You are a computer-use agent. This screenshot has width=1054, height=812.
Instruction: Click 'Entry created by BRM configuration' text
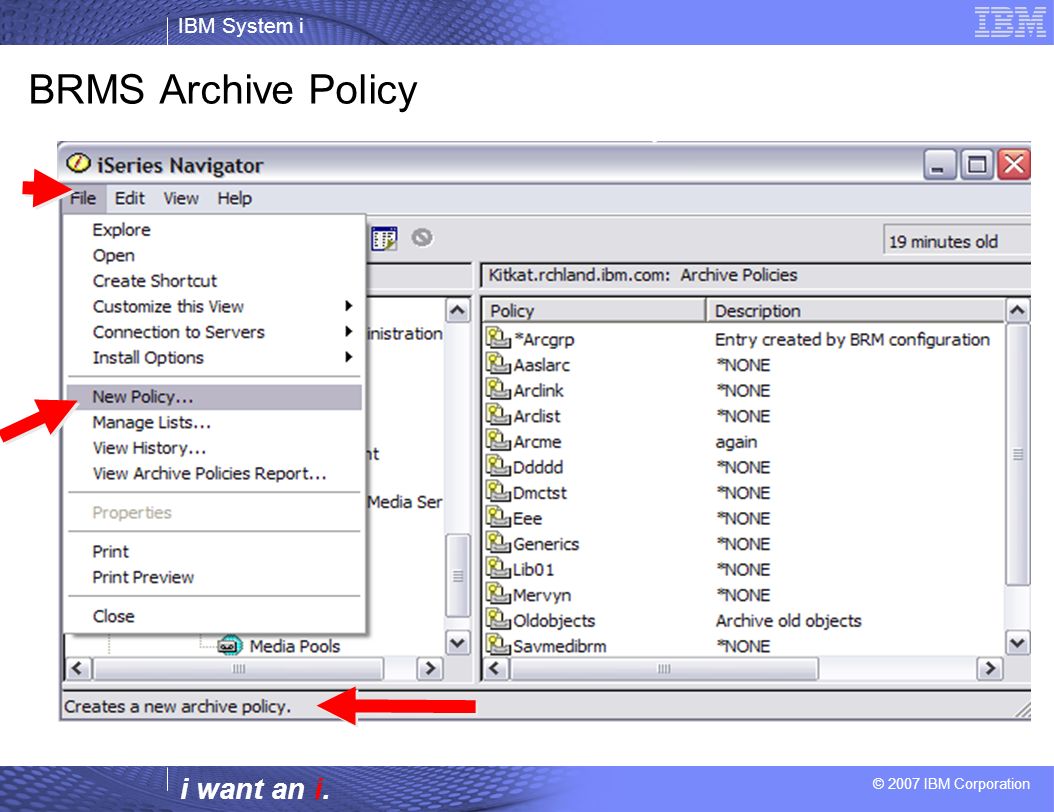[852, 339]
